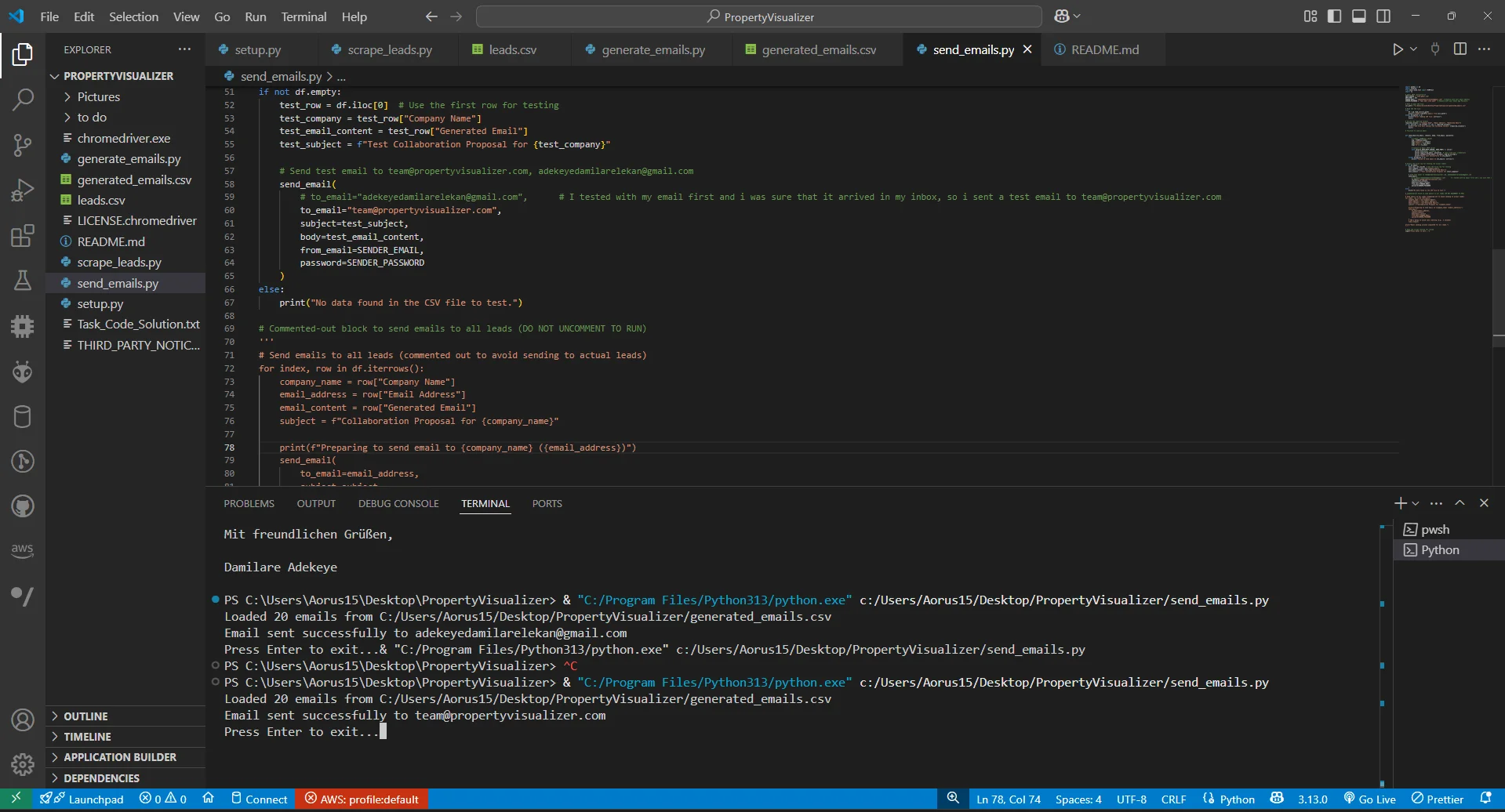Open the Source Control view
The height and width of the screenshot is (812, 1505).
(x=23, y=145)
